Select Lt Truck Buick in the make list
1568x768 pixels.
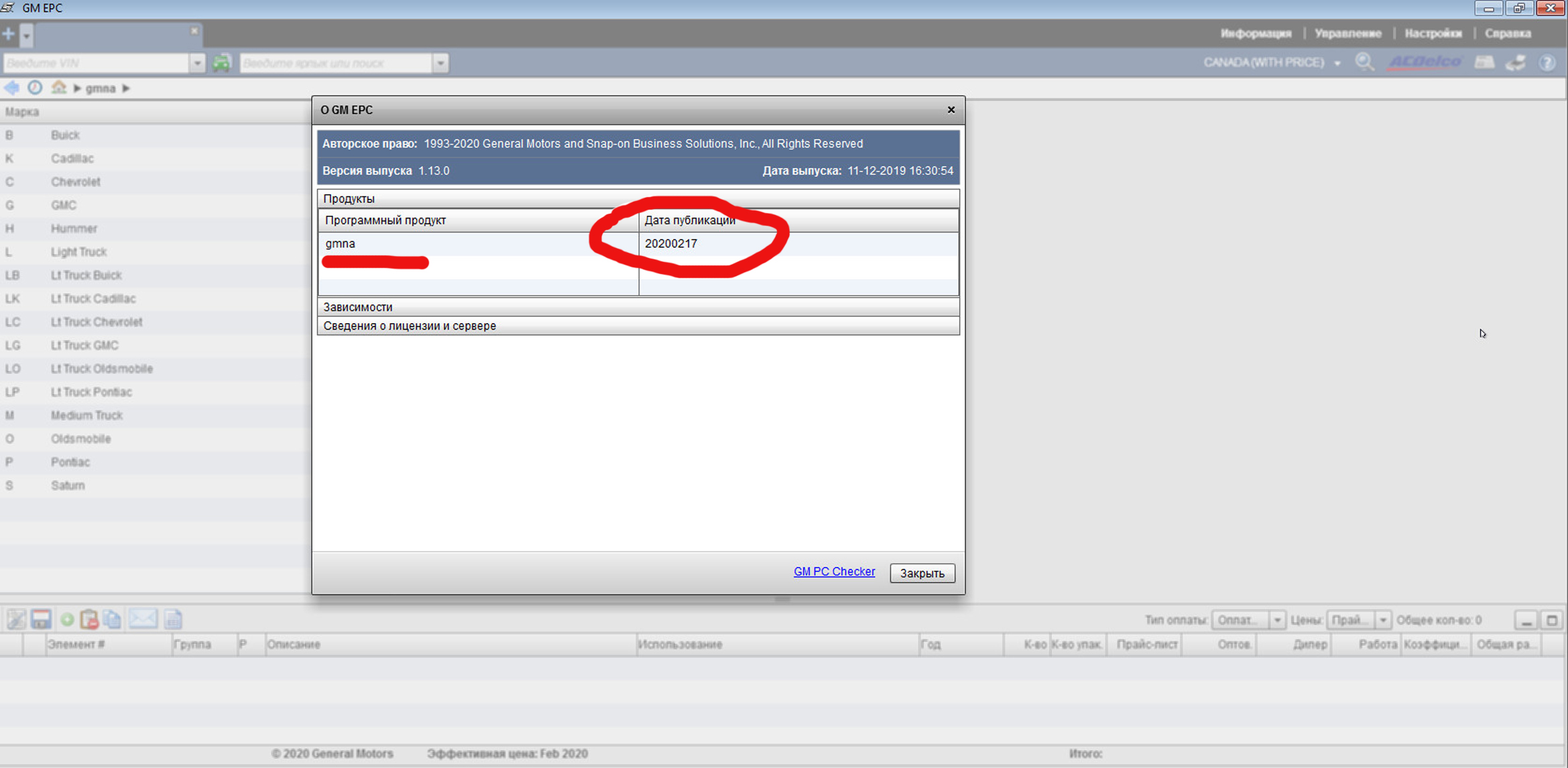click(x=154, y=275)
